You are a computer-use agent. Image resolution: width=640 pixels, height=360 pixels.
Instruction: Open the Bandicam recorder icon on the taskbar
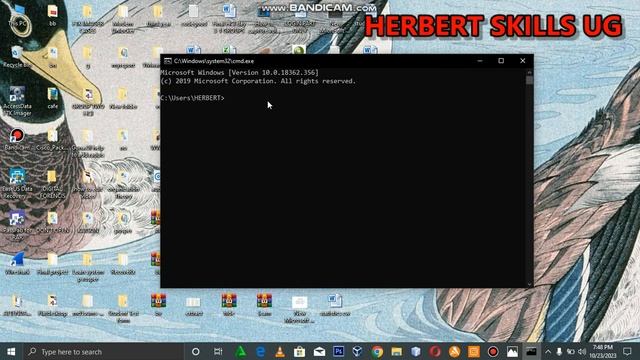[493, 351]
